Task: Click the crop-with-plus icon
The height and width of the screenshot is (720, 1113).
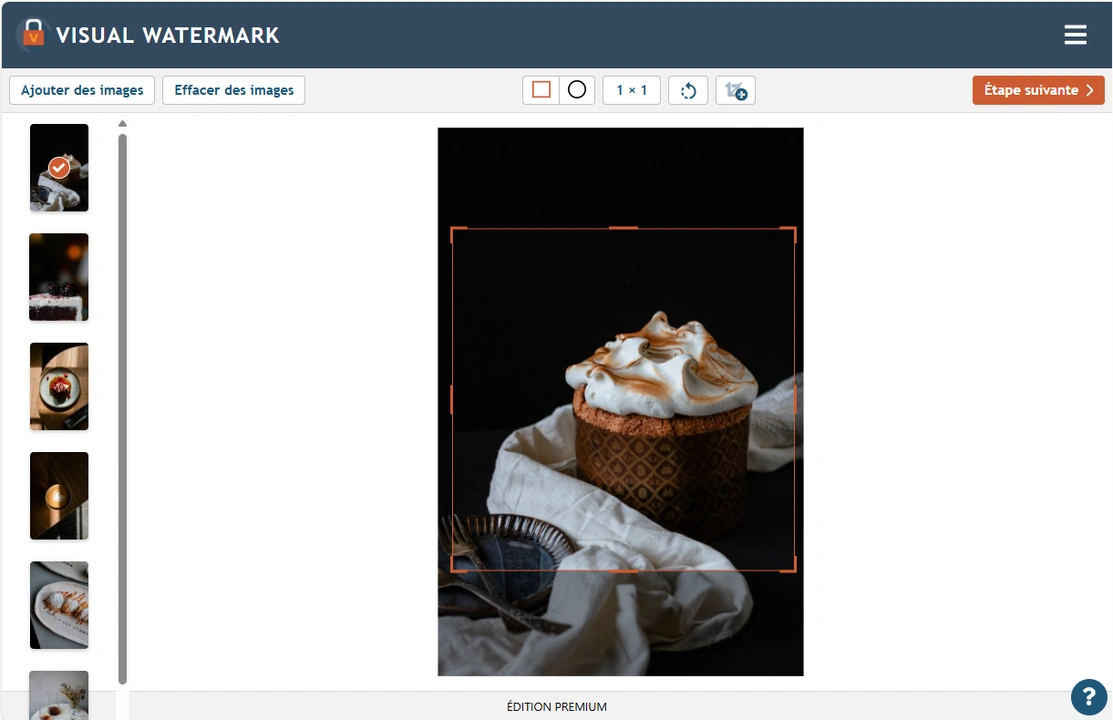Action: click(x=735, y=90)
